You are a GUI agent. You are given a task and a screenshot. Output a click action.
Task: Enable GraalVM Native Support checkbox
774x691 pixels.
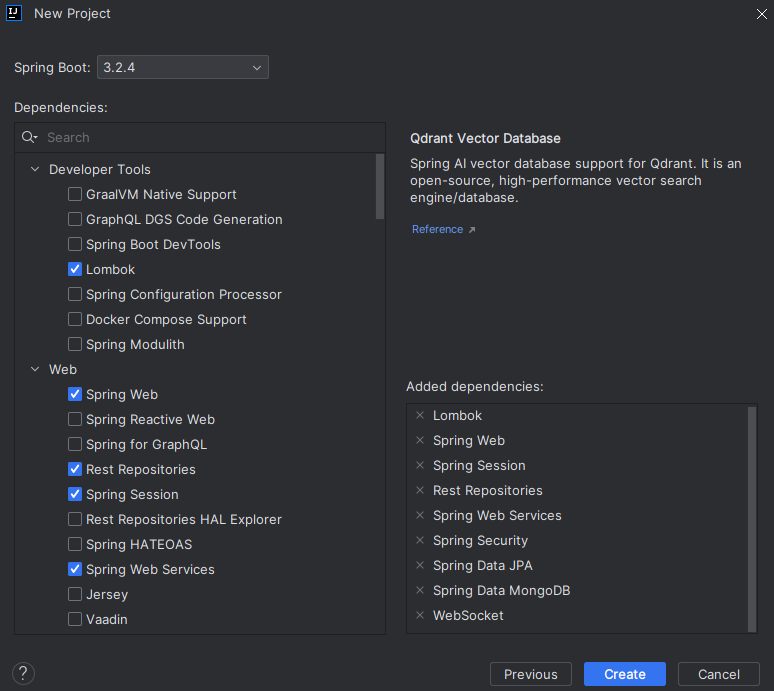click(x=75, y=195)
